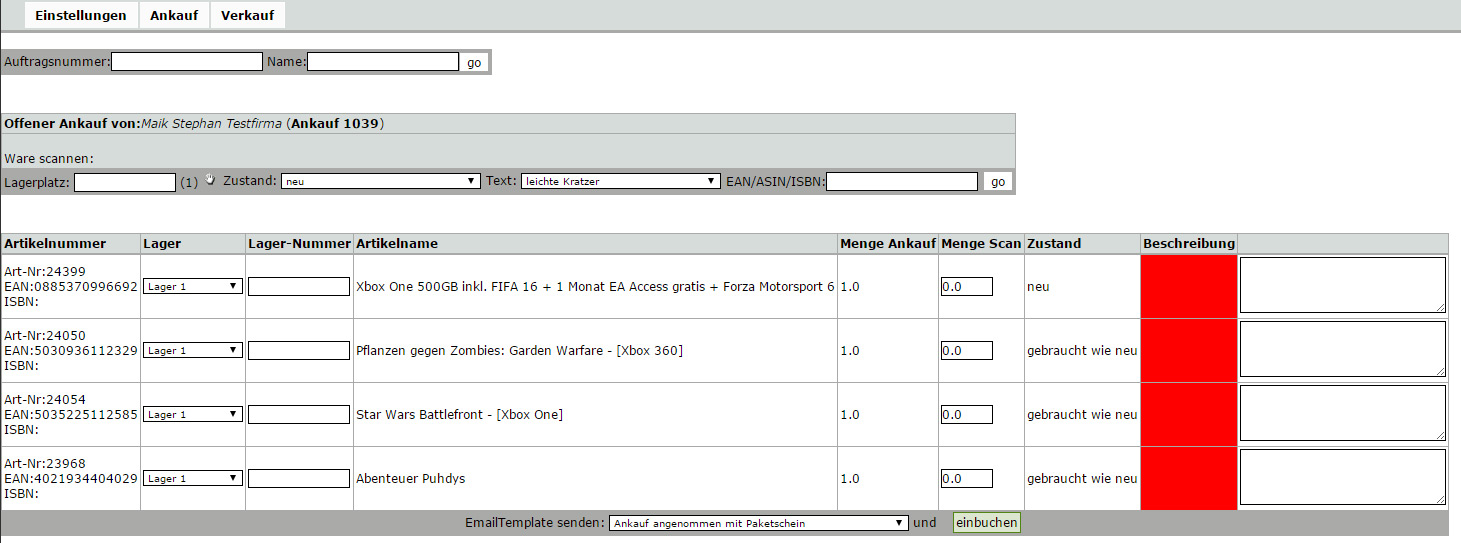Open the Zustand dropdown showing neu
The height and width of the screenshot is (543, 1461).
(381, 181)
